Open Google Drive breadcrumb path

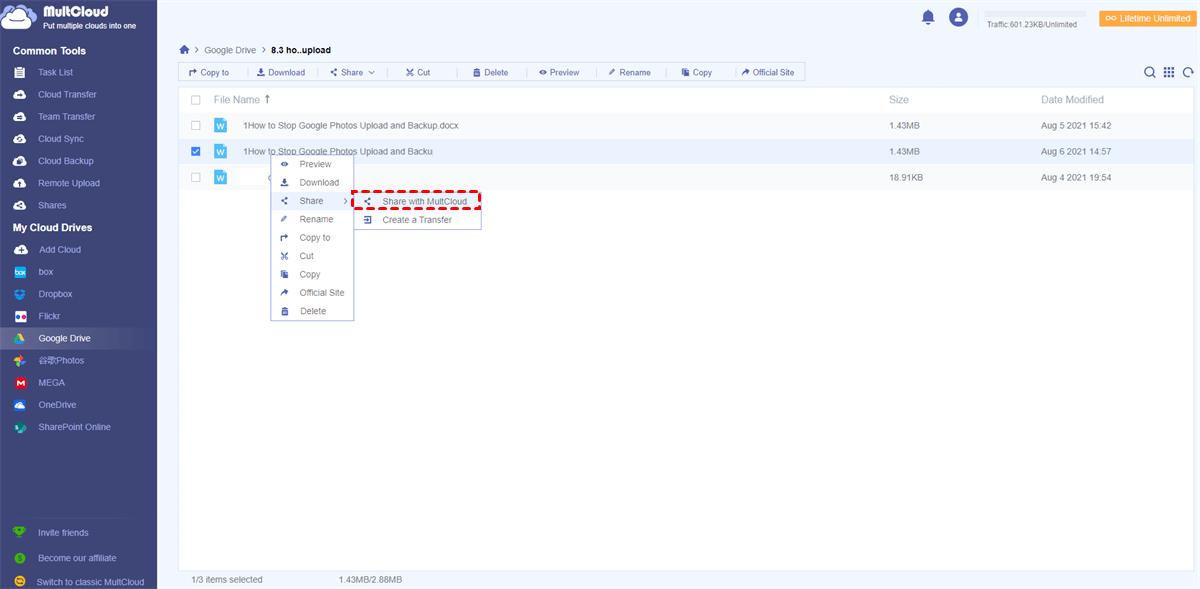pyautogui.click(x=230, y=49)
